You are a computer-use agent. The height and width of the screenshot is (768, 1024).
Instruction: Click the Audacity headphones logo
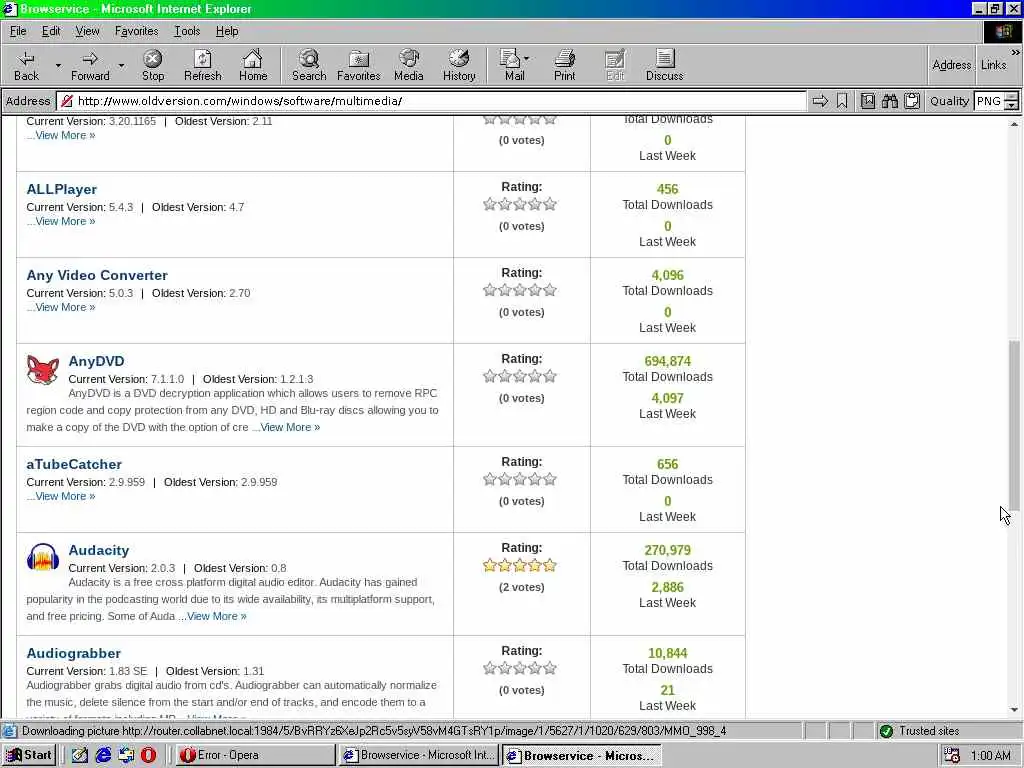[x=42, y=558]
